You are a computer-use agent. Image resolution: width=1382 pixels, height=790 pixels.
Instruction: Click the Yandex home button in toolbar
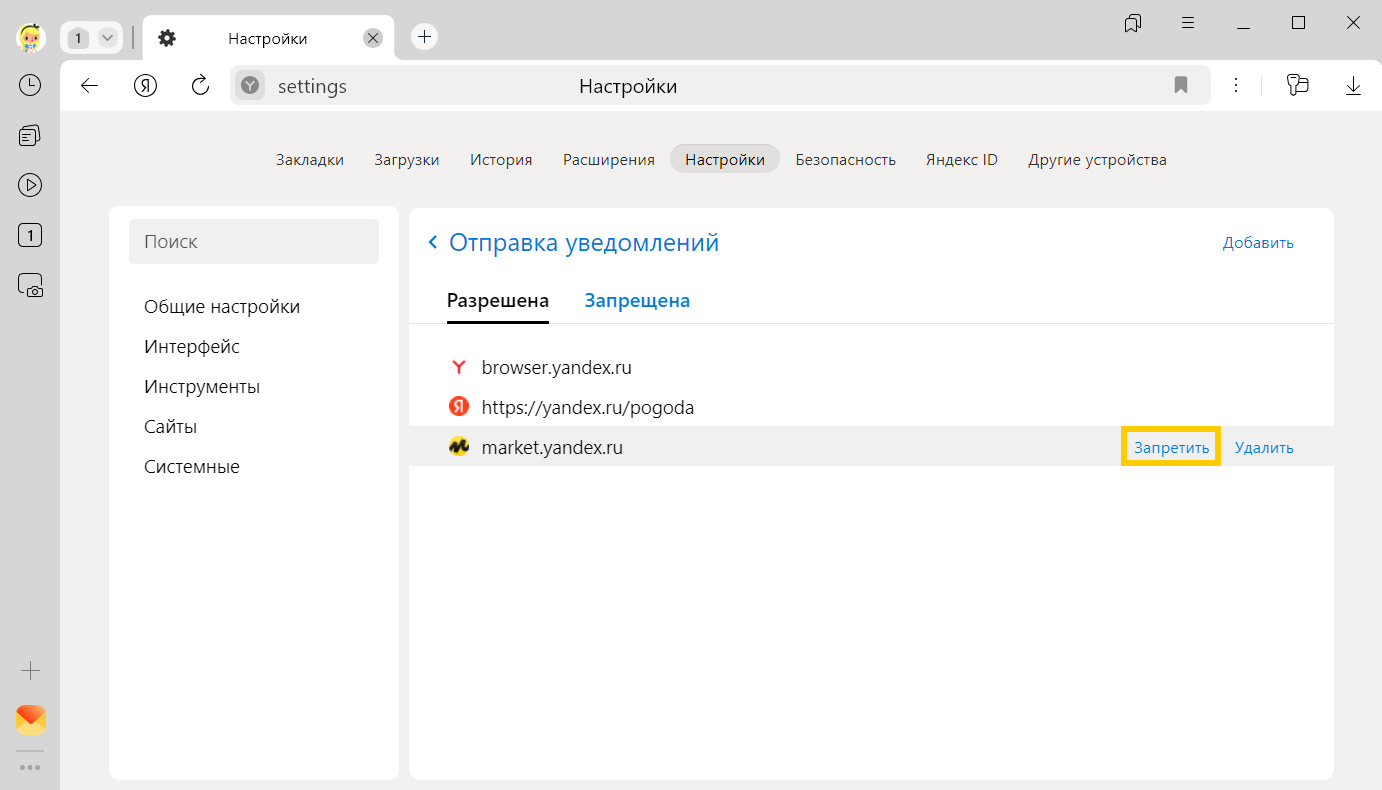pyautogui.click(x=146, y=86)
